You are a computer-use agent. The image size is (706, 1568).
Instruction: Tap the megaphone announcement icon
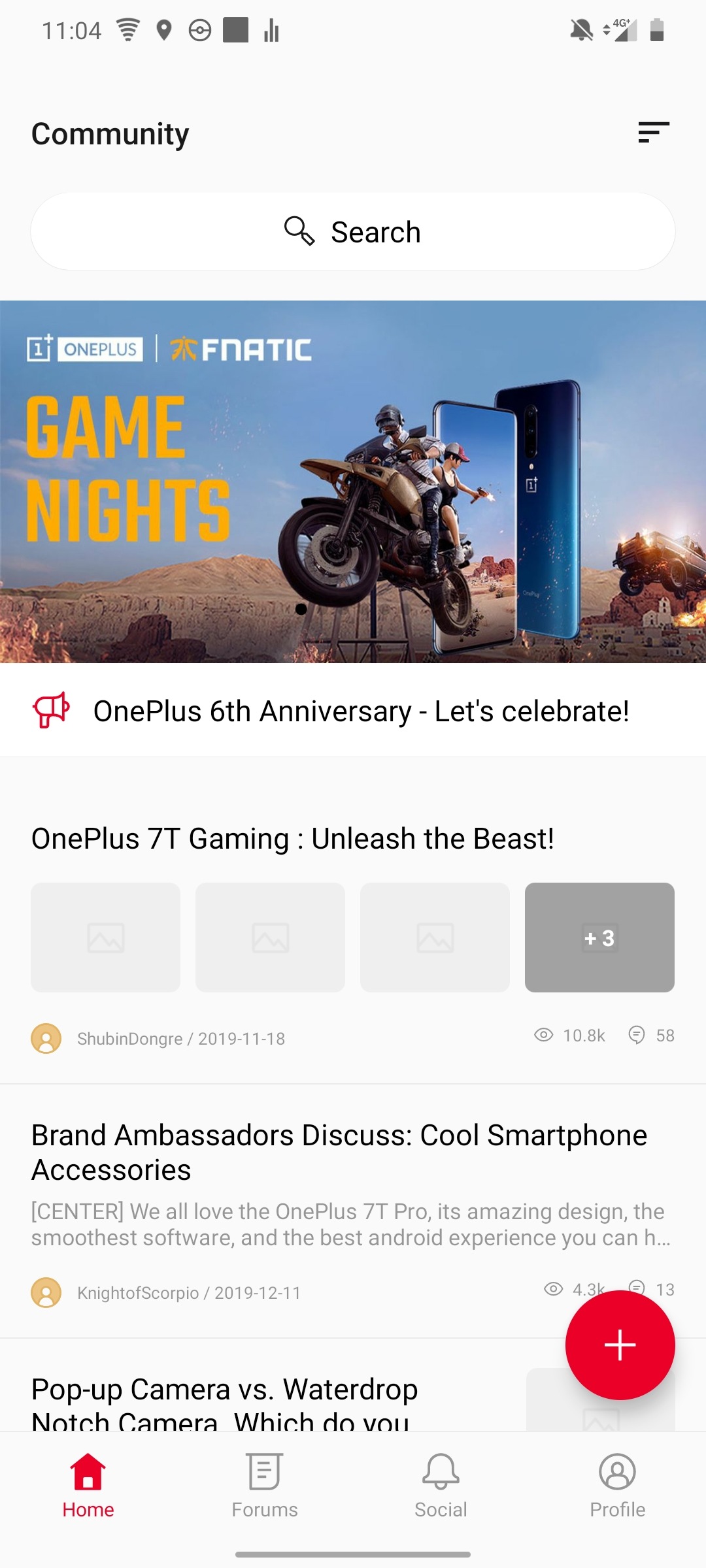51,710
